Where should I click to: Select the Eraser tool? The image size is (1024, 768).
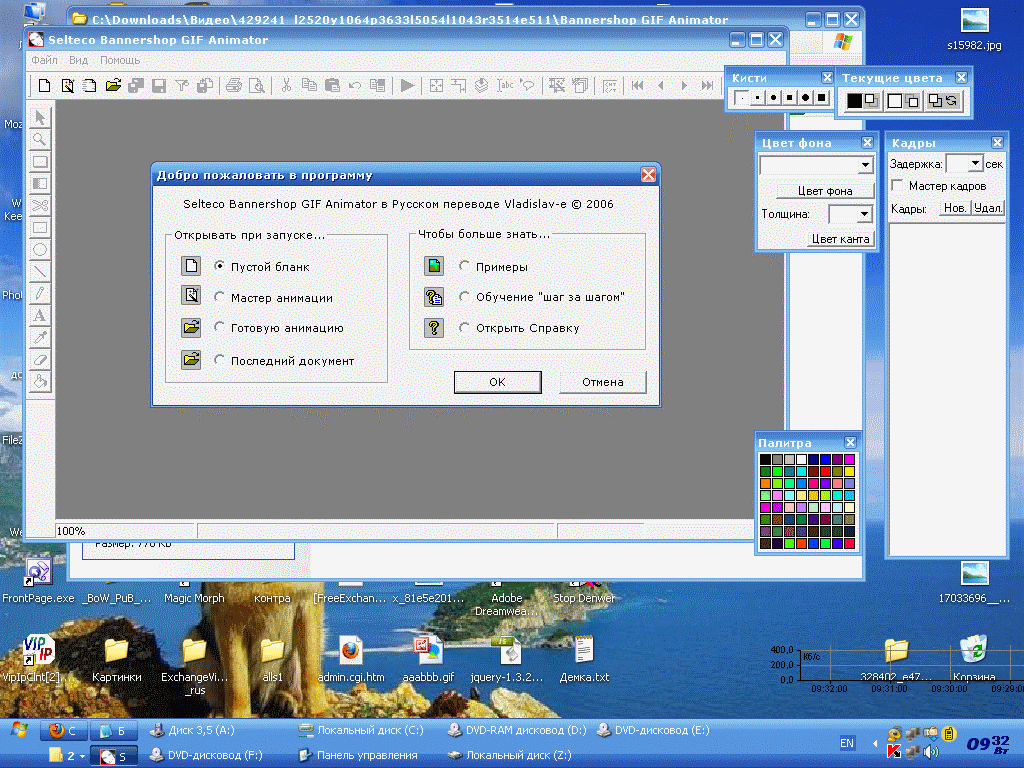[x=40, y=360]
